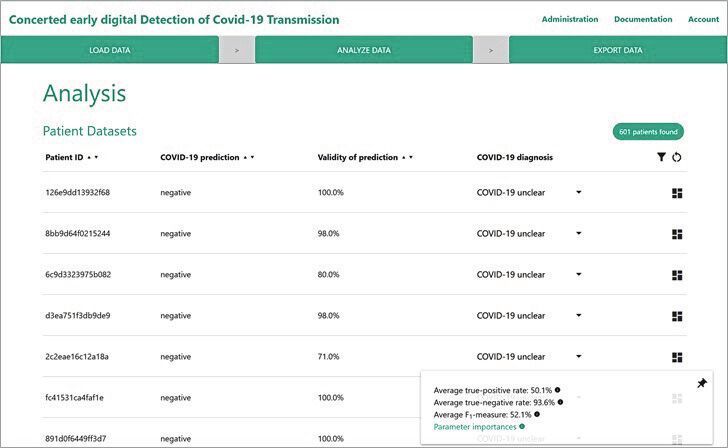This screenshot has width=728, height=448.
Task: Open details grid icon for patient d3ea751f3db9de9
Action: pos(677,316)
